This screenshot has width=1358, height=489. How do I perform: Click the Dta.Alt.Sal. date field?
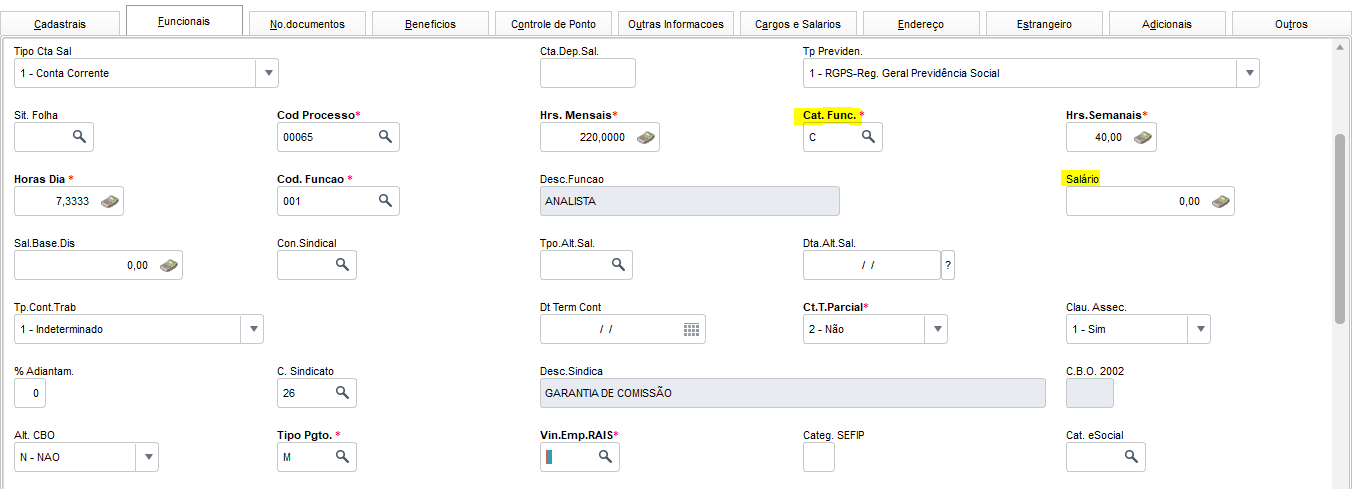point(872,265)
